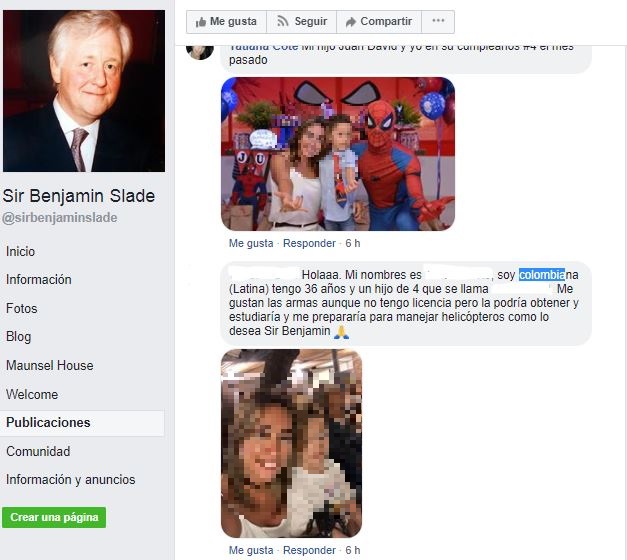Follow the page with Seguir button
Screen dimensions: 627x560
point(302,22)
